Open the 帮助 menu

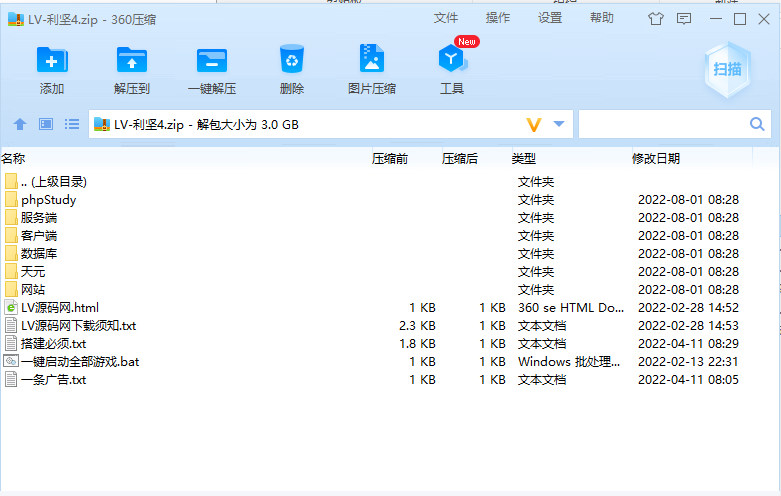[x=602, y=18]
